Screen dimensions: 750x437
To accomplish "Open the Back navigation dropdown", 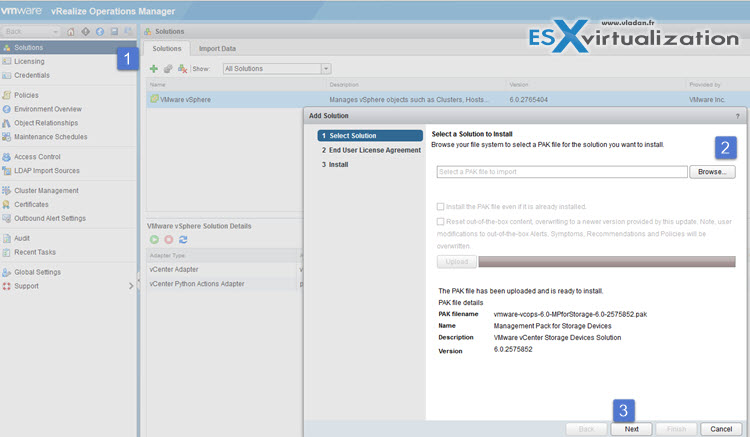I will tap(55, 32).
